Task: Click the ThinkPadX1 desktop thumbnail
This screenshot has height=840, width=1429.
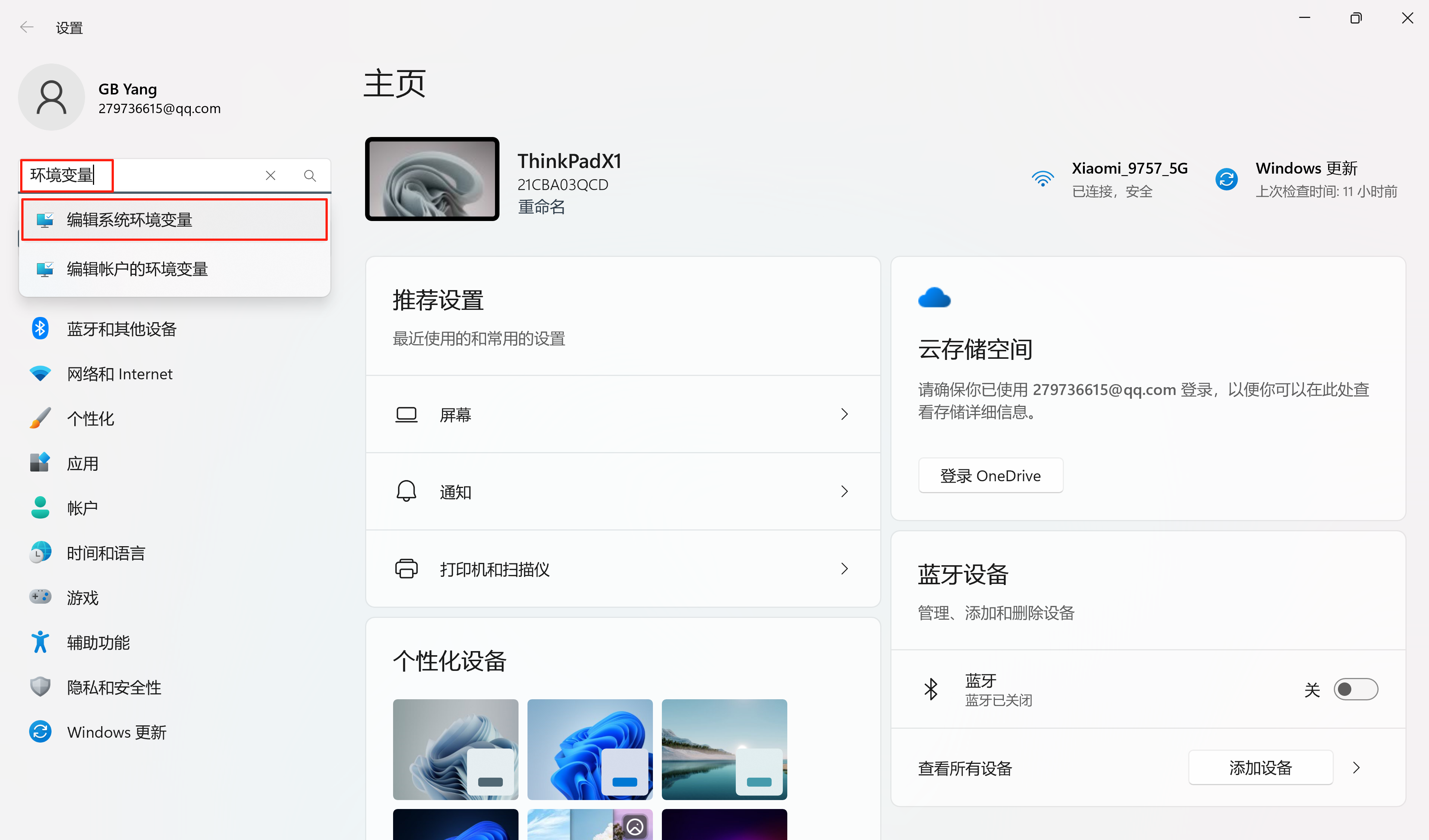Action: tap(432, 179)
